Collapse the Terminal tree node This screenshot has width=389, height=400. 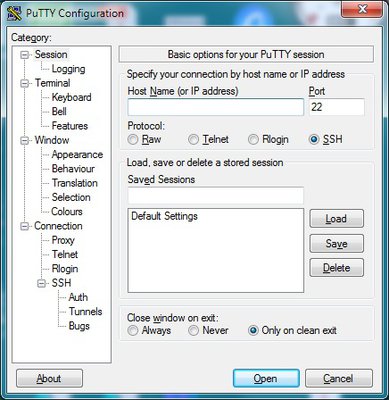click(x=24, y=83)
